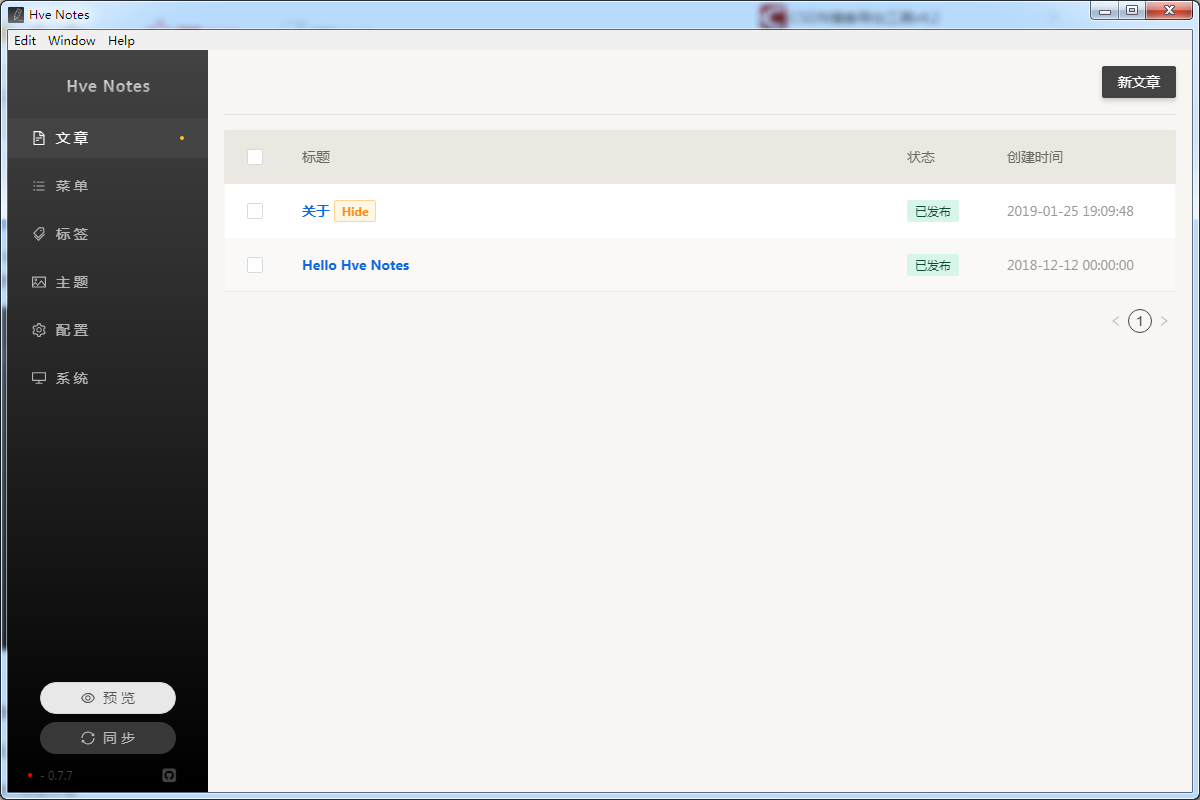This screenshot has width=1200, height=800.
Task: Click the orange Hide tag
Action: 355,211
